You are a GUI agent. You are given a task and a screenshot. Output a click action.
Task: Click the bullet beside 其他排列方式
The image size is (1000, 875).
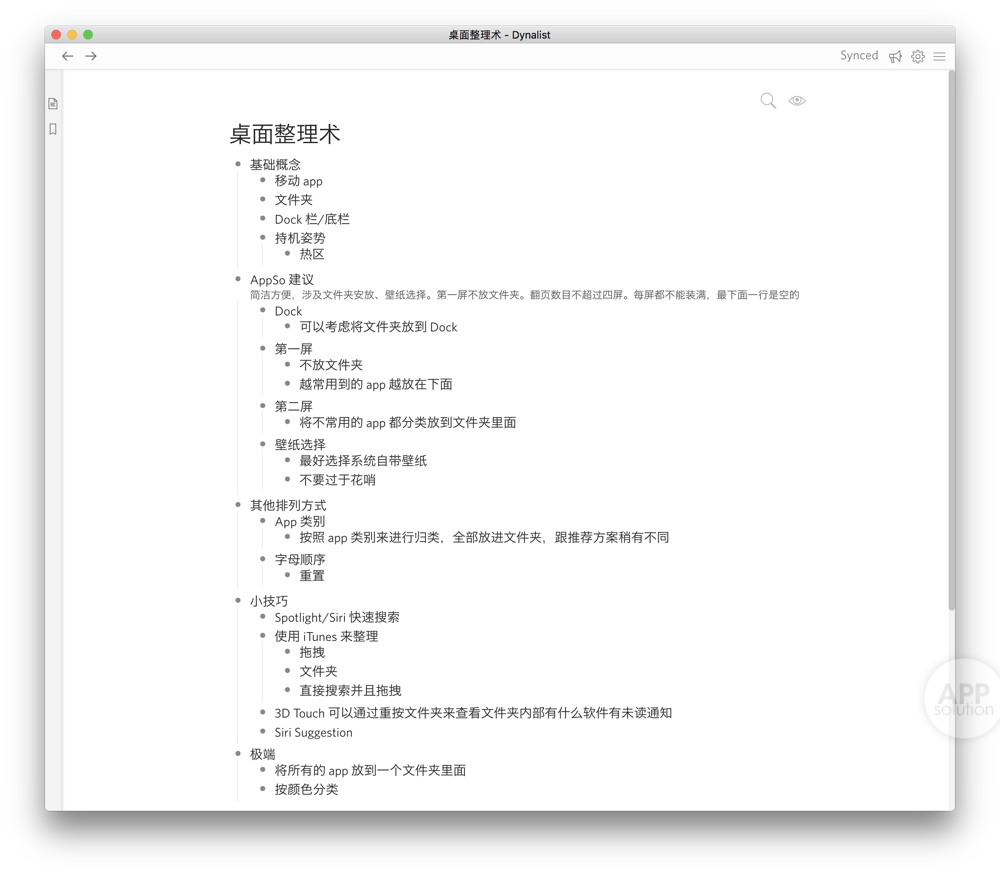coord(238,505)
